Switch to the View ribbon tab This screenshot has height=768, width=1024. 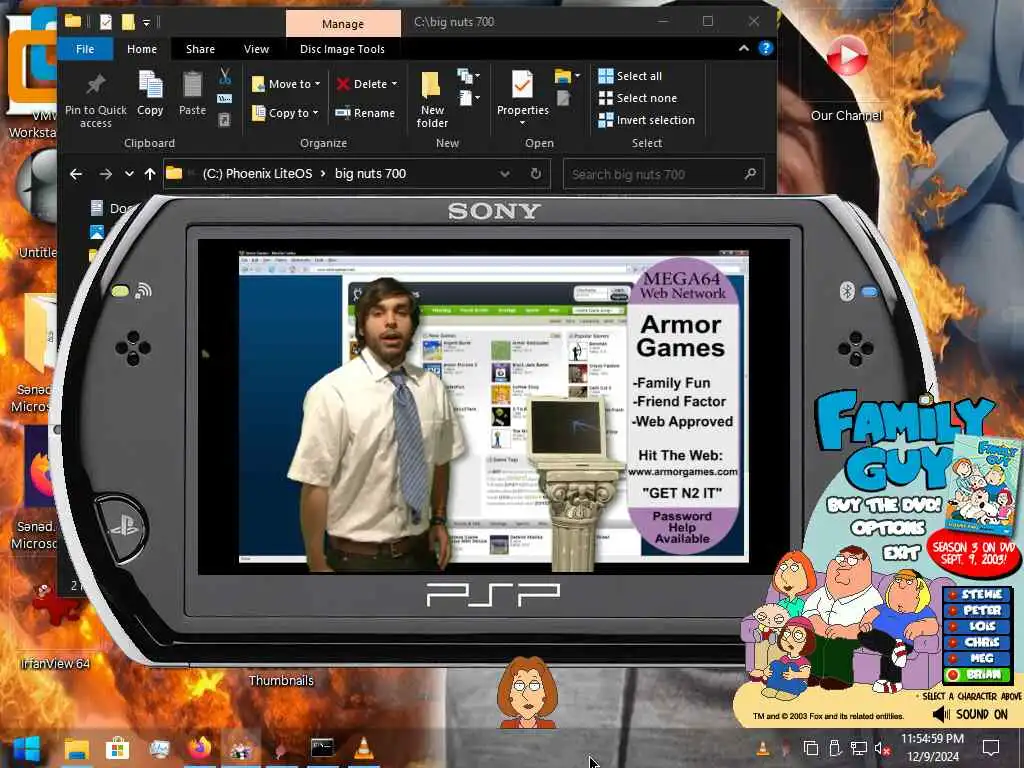256,49
